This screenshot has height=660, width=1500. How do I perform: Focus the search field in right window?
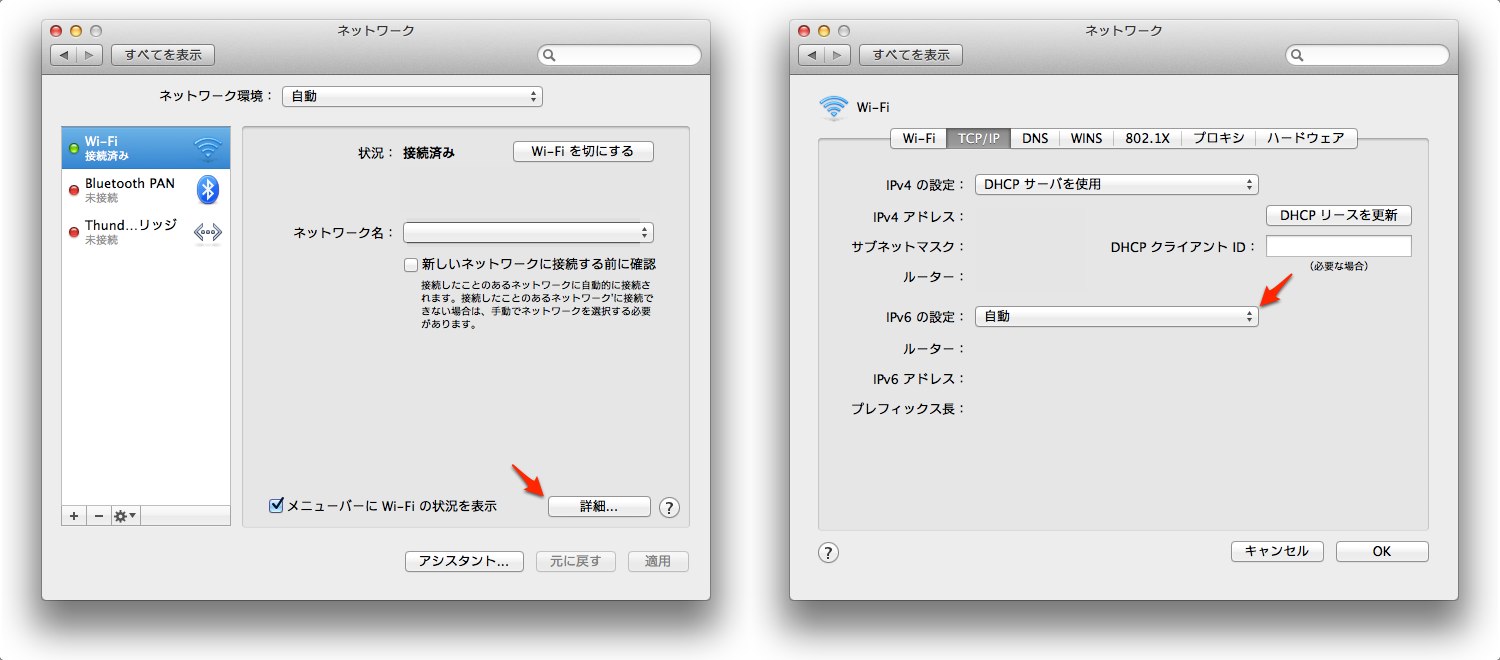(x=1367, y=55)
